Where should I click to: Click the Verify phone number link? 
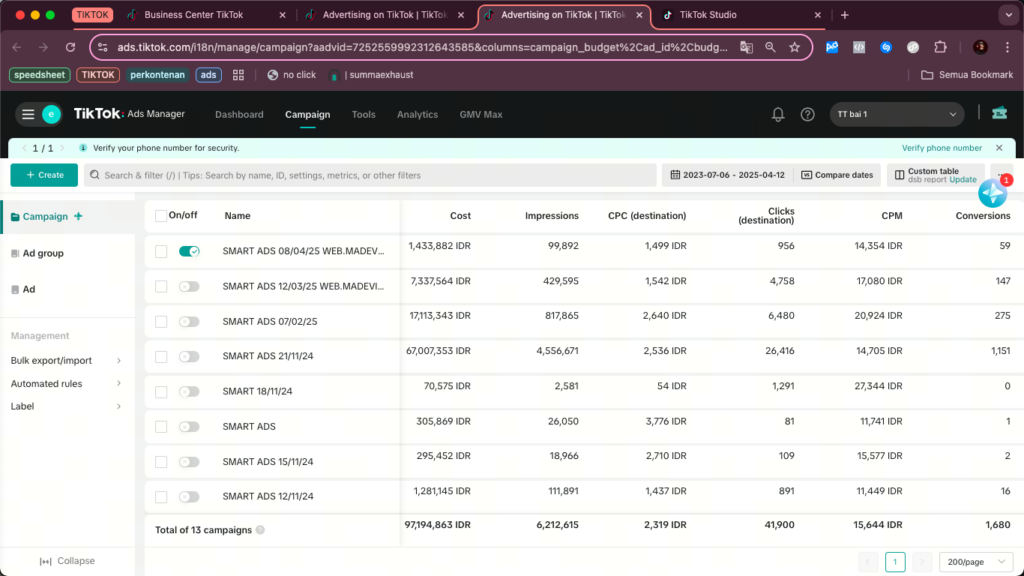pyautogui.click(x=941, y=148)
